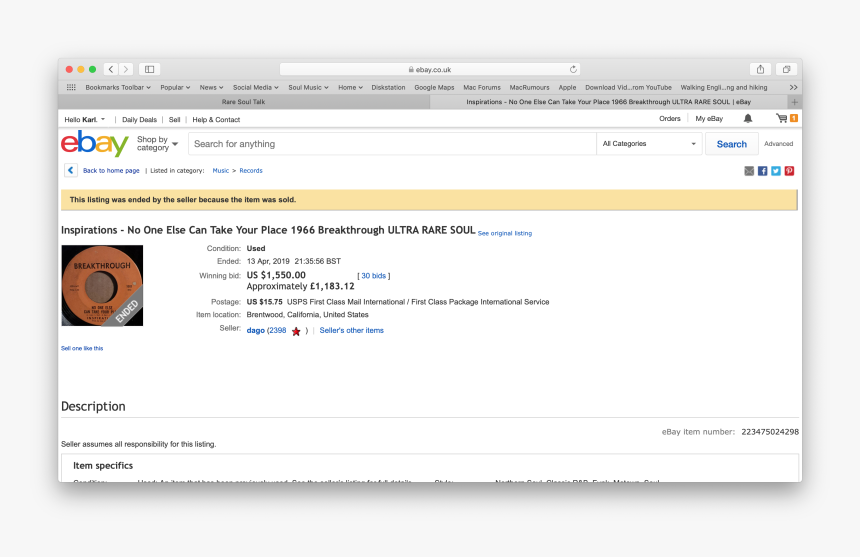This screenshot has height=557, width=860.
Task: Share listing on Twitter
Action: point(776,171)
